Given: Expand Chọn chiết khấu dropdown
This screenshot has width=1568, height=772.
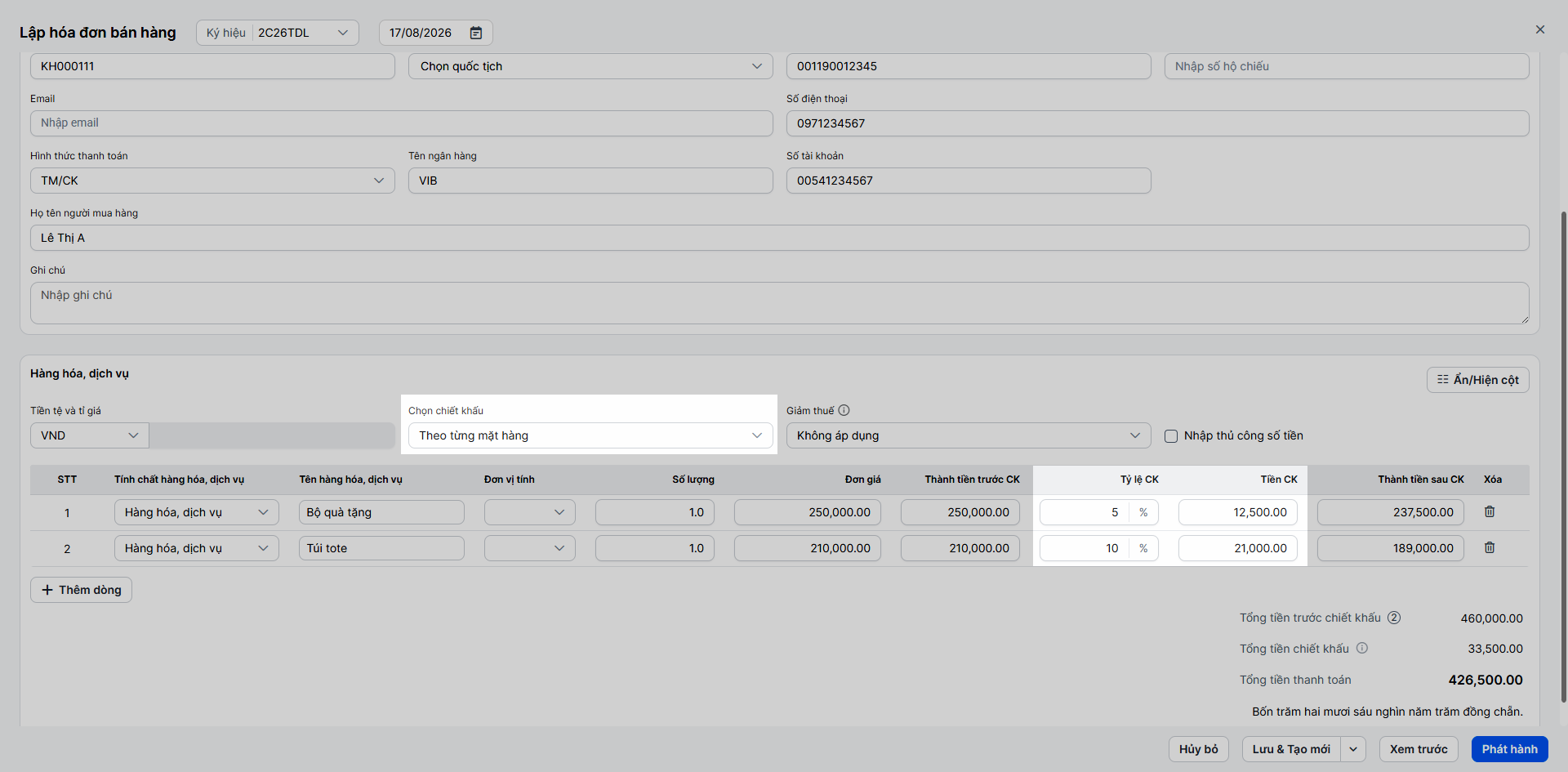Looking at the screenshot, I should point(590,435).
